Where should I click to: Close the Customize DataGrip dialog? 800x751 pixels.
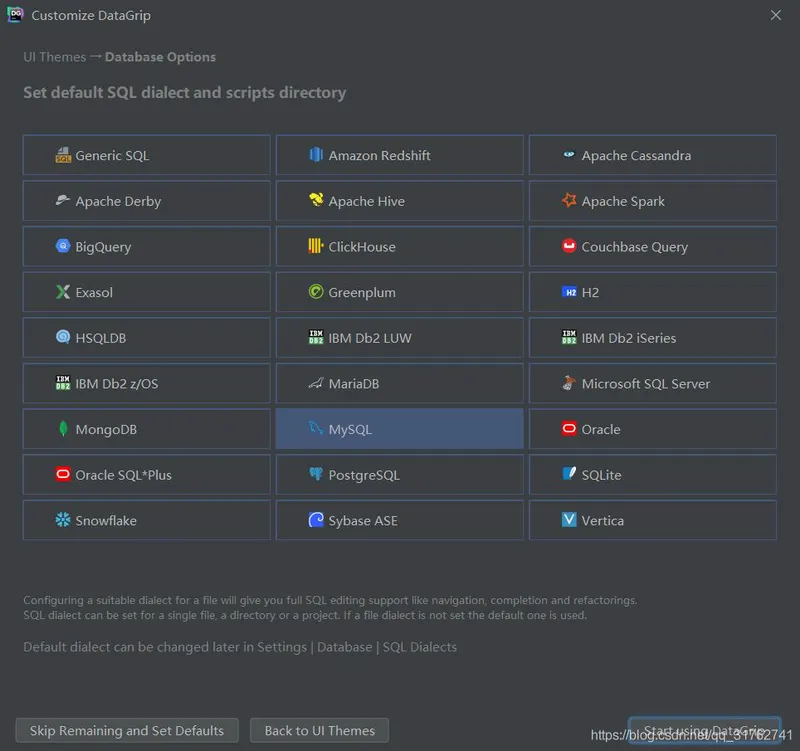click(776, 15)
